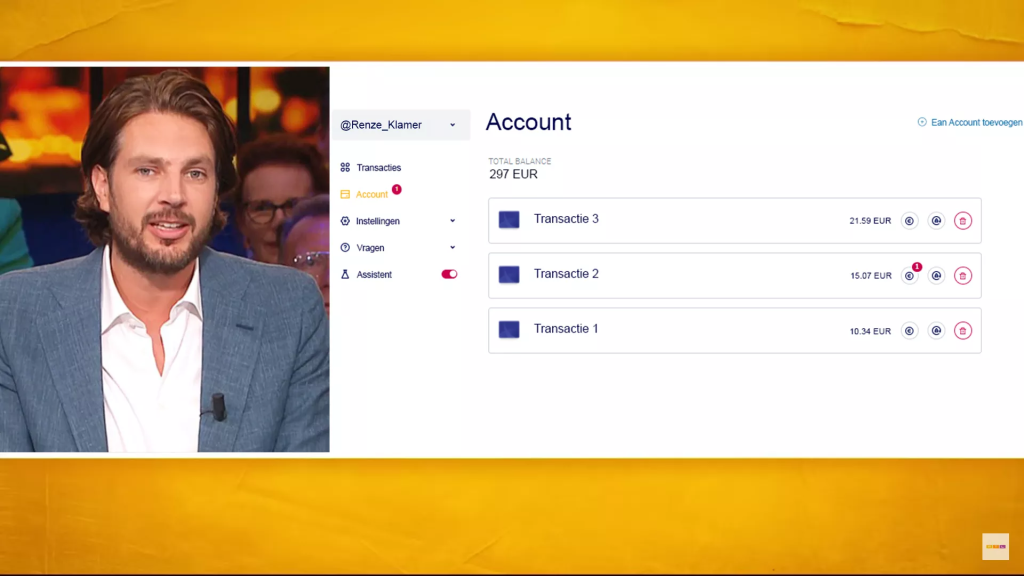
Task: Click the Instellingen gear icon
Action: click(345, 221)
